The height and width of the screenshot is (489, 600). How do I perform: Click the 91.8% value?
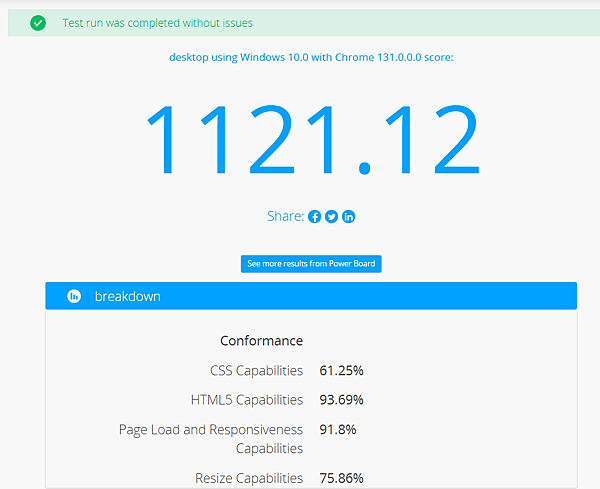[x=338, y=429]
